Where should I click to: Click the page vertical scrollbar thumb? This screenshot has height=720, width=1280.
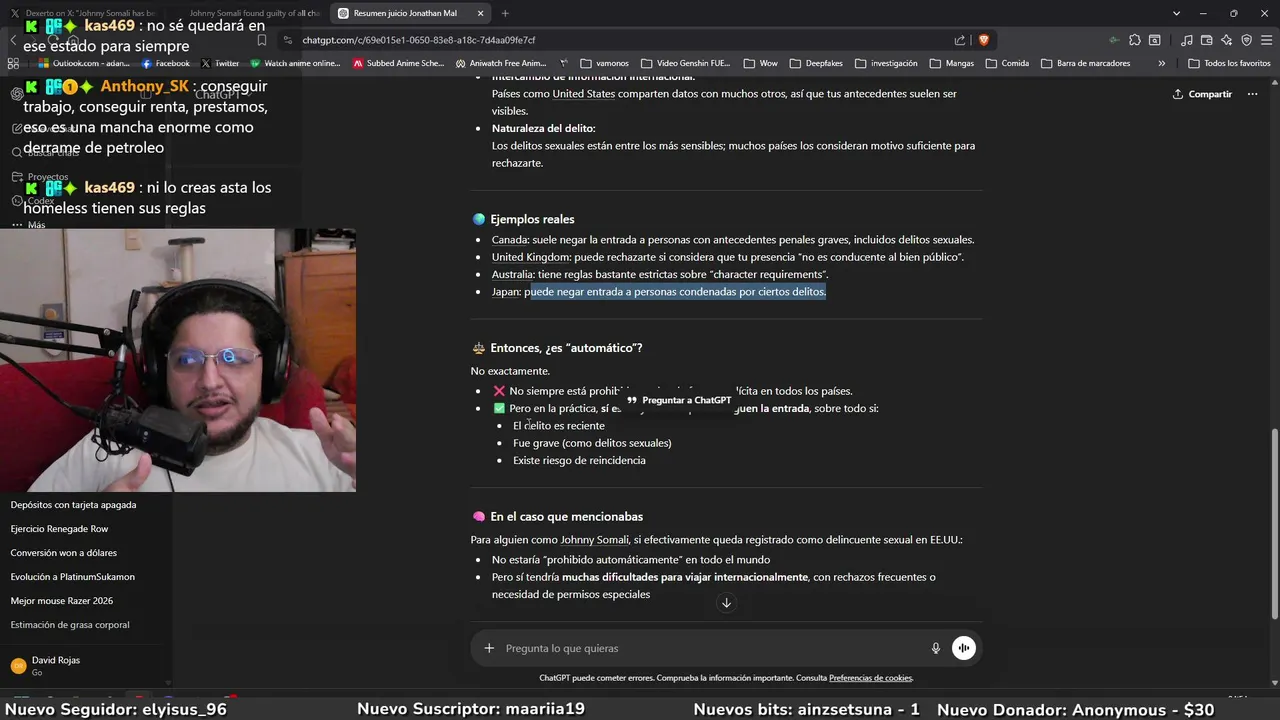[x=1273, y=523]
